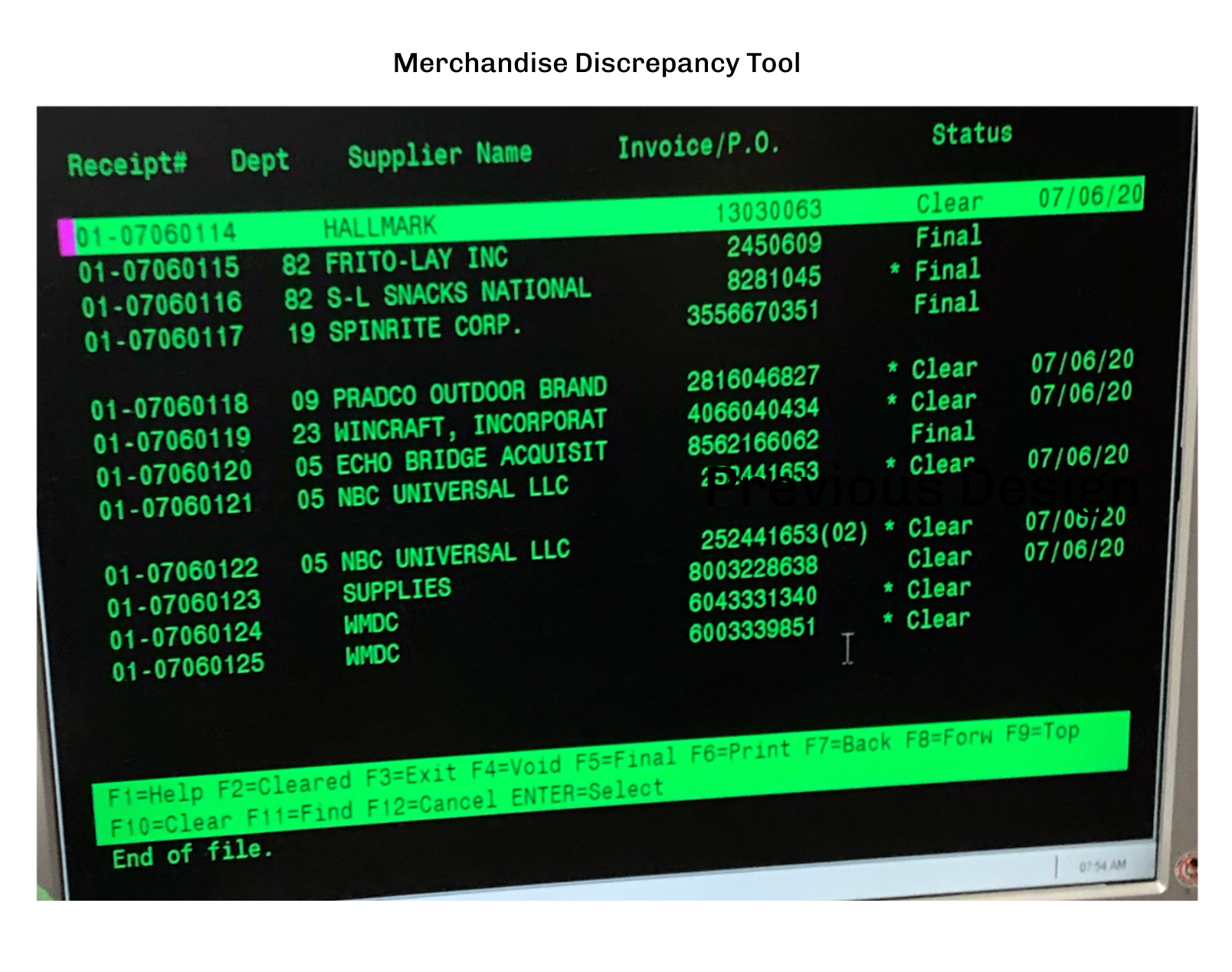
Task: Click the End of file message
Action: click(x=192, y=853)
